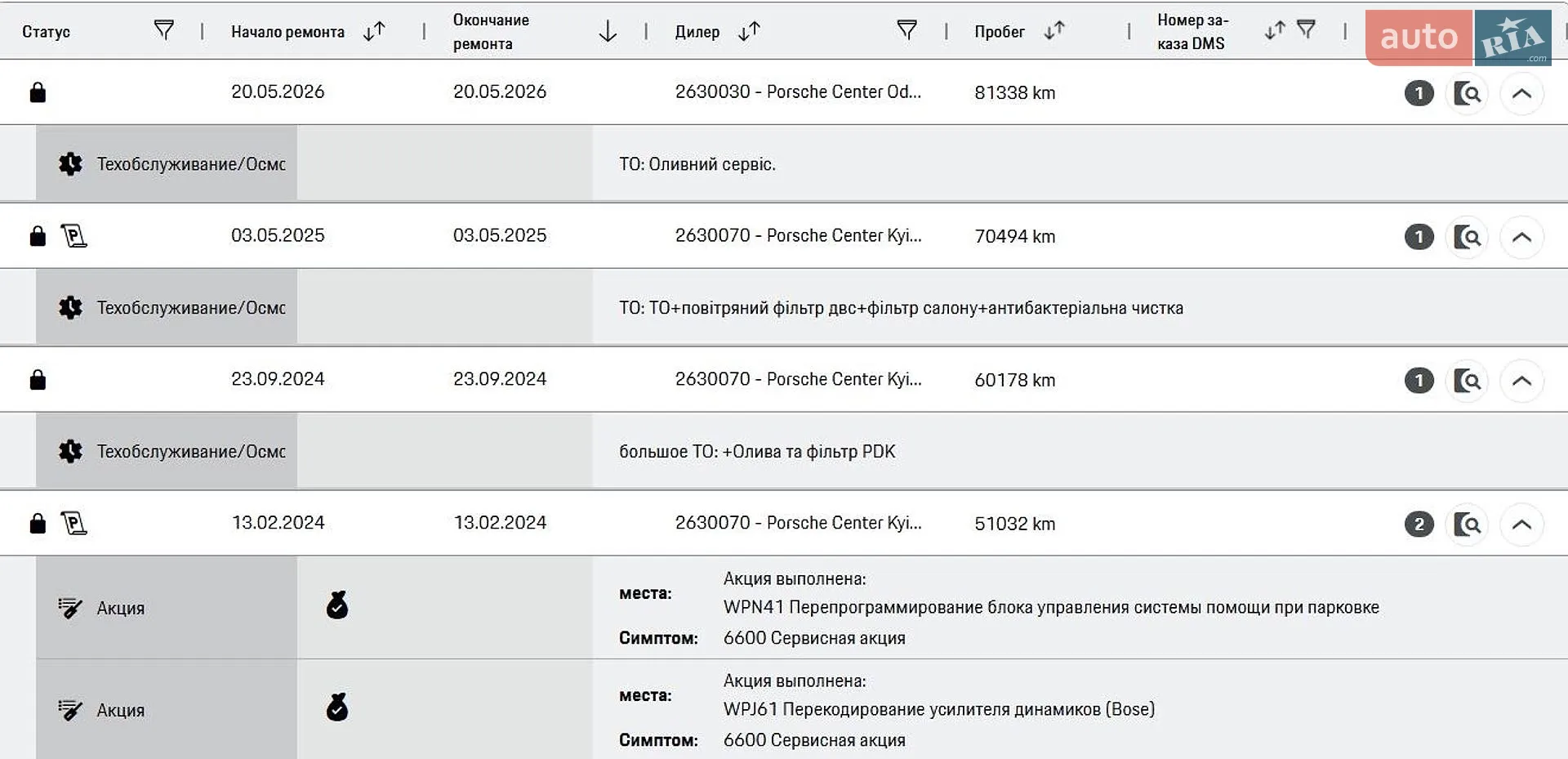
Task: Click mileage value 60178 km
Action: tap(1015, 381)
